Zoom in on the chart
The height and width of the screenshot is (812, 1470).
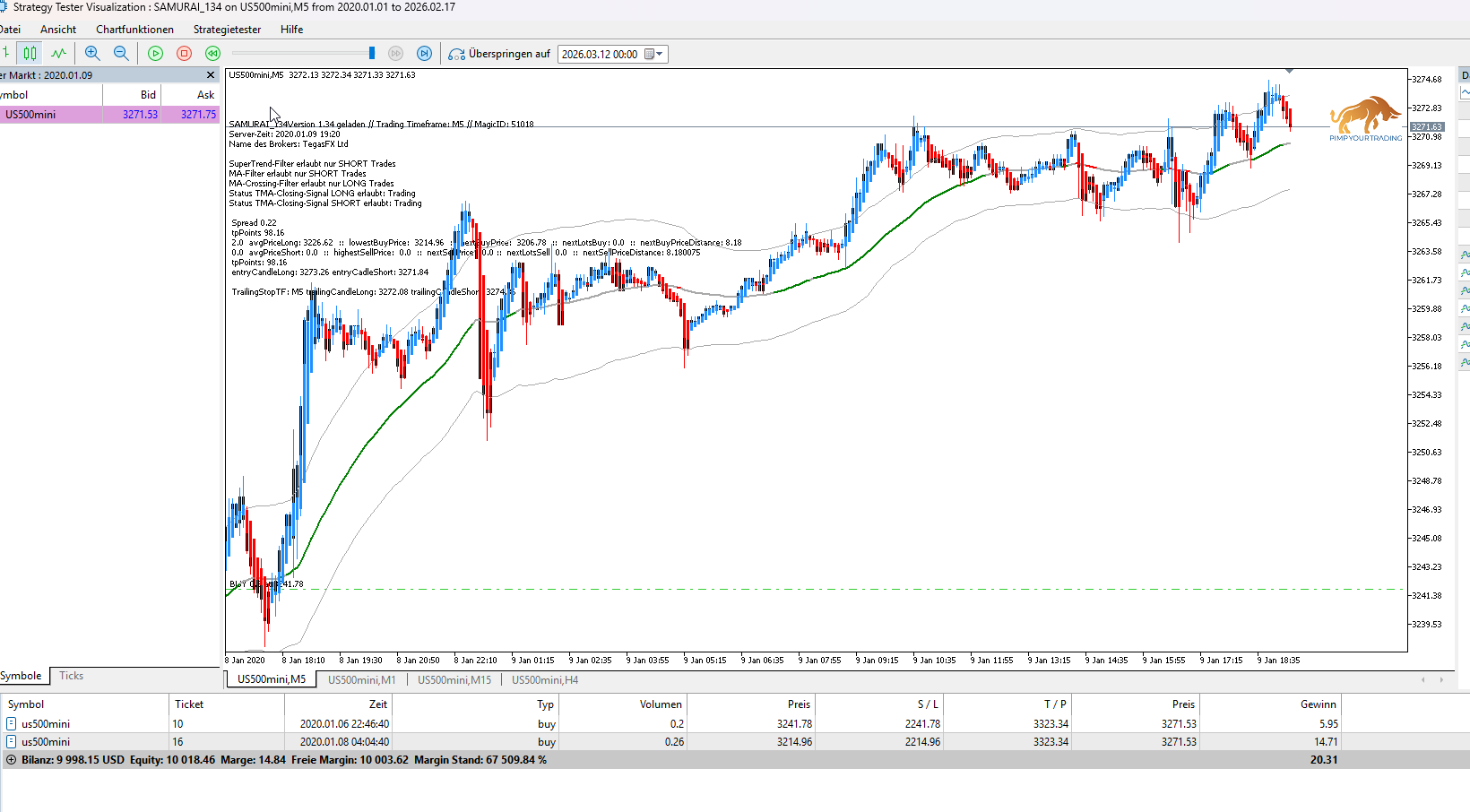click(x=92, y=54)
